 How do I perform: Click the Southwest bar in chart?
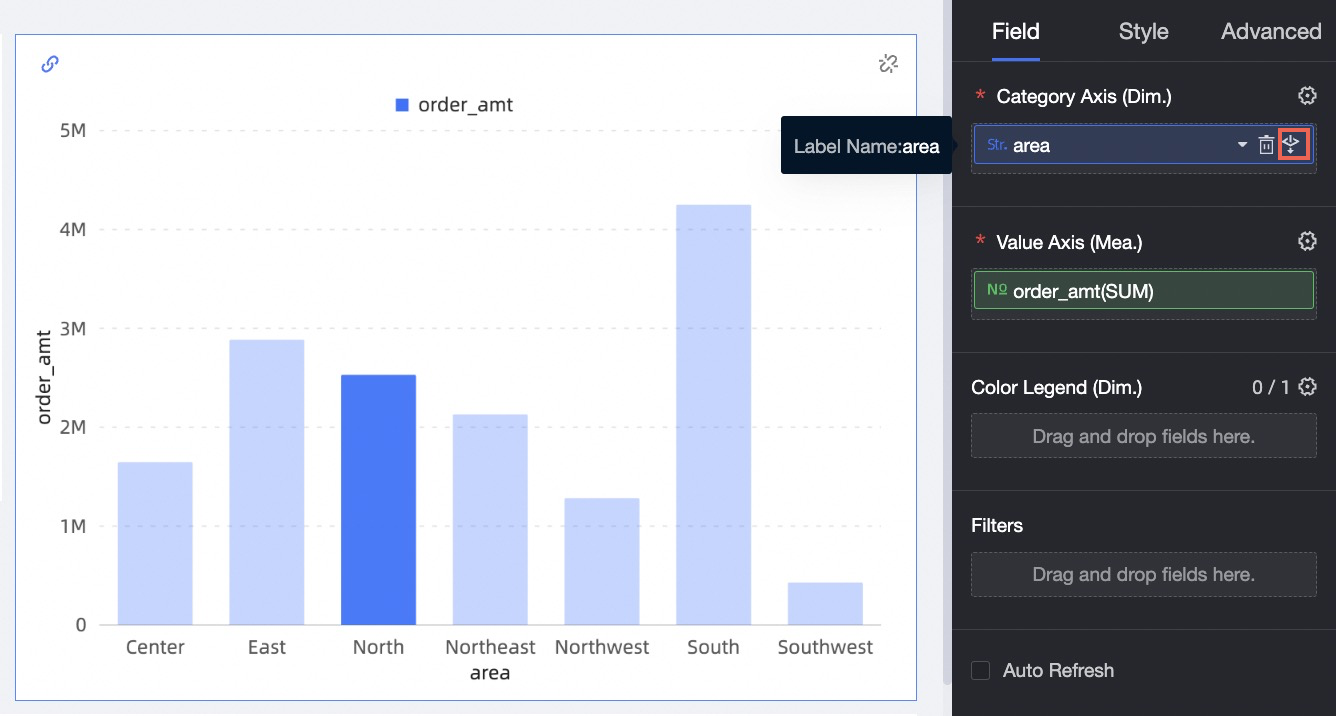tap(825, 604)
